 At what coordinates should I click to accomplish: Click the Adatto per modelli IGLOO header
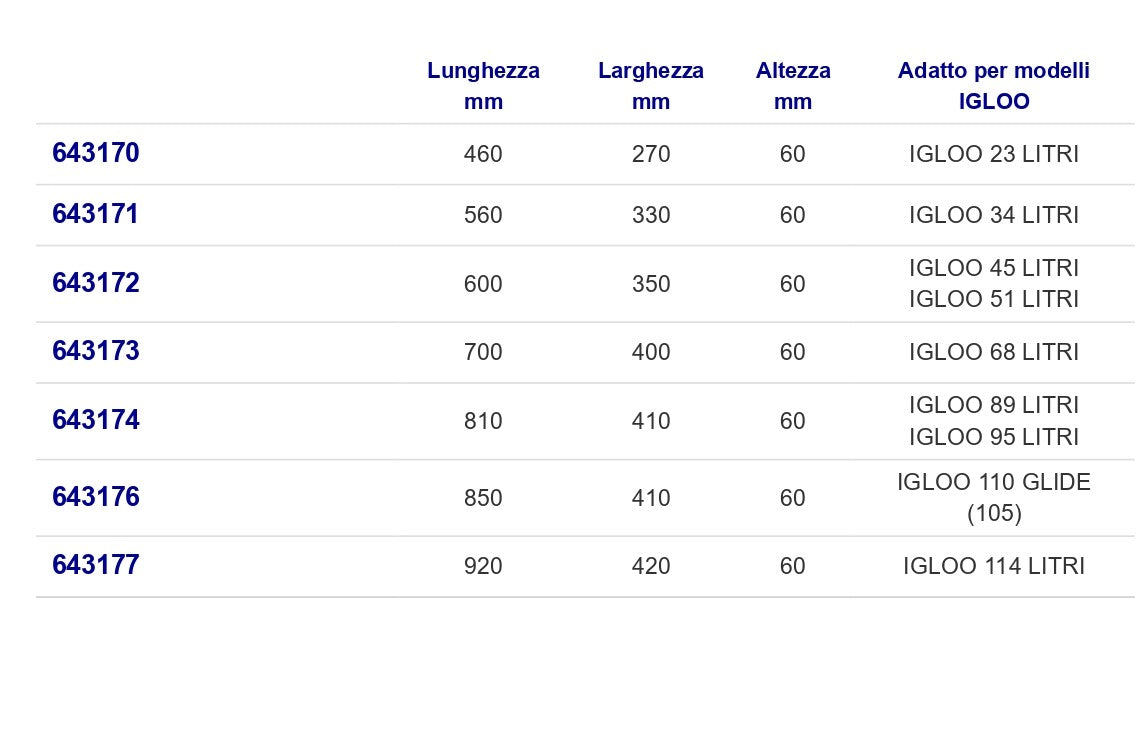click(x=993, y=86)
